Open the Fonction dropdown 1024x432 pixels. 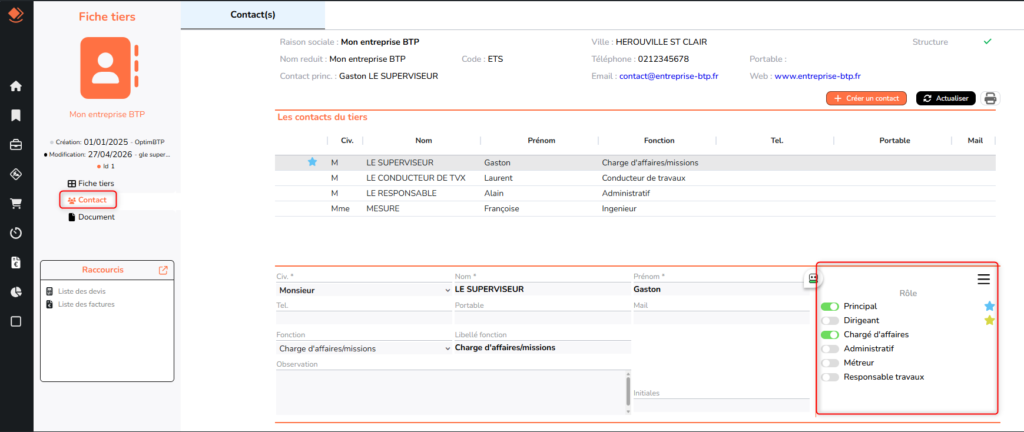click(x=364, y=348)
